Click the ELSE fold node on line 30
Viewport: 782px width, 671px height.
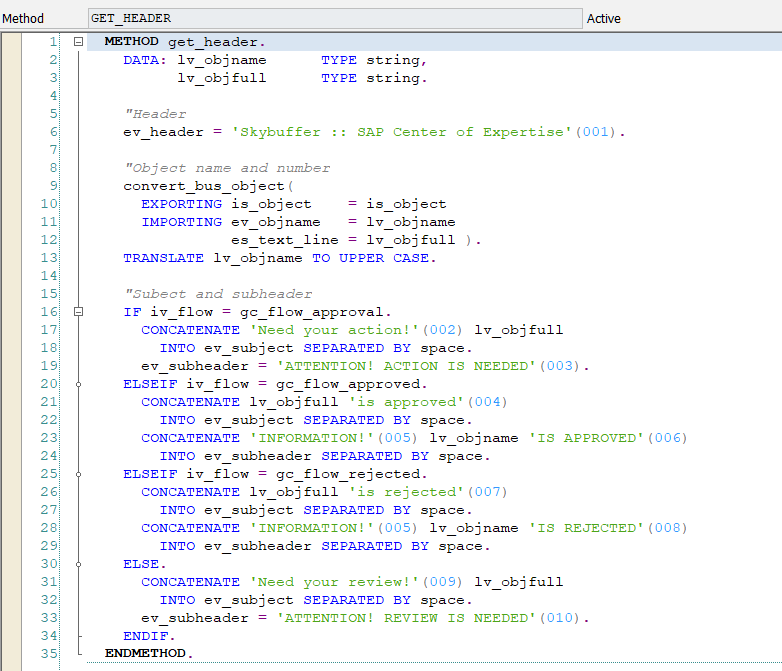[x=78, y=564]
